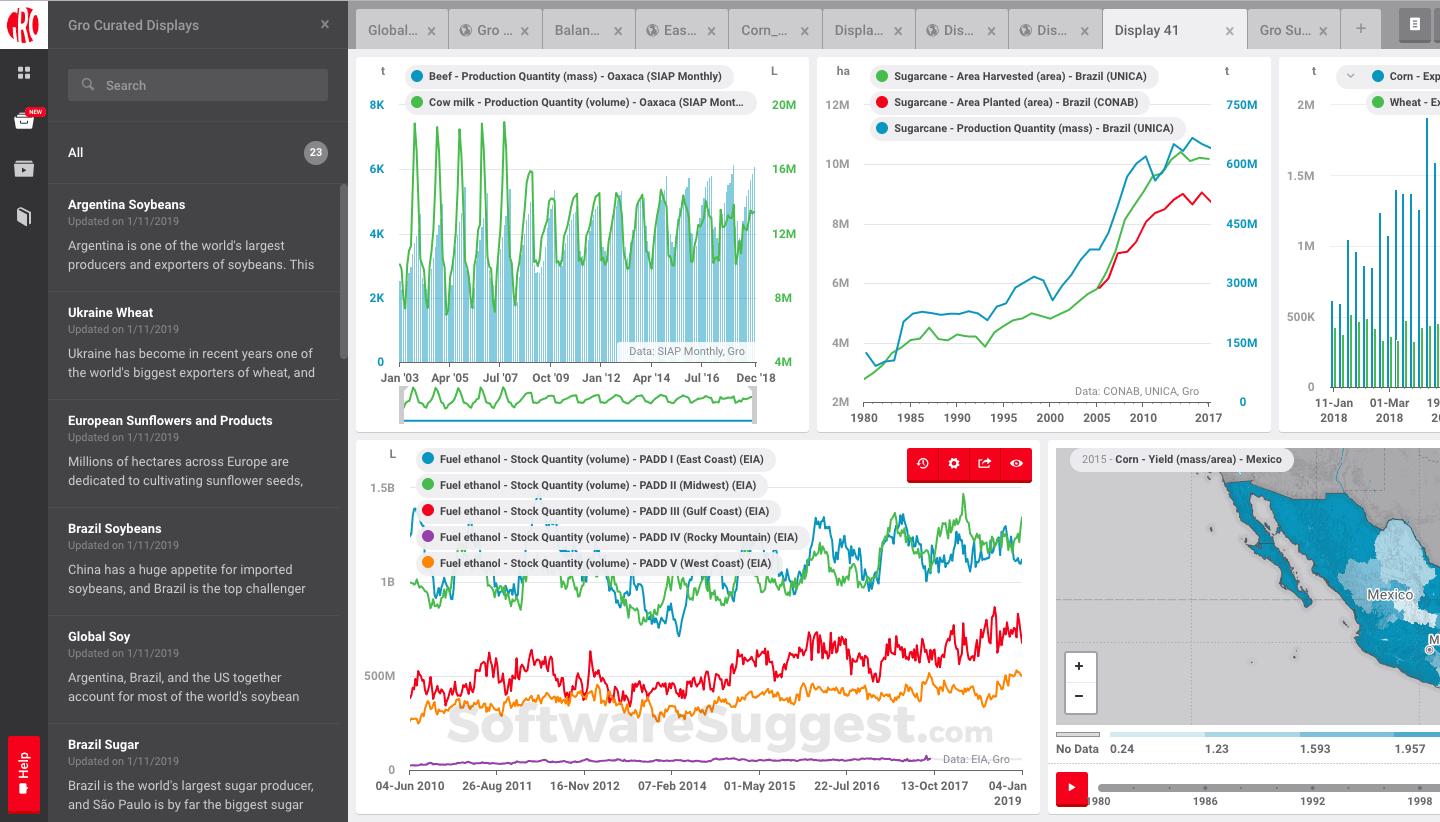This screenshot has width=1440, height=822.
Task: Click the apps grid icon in left sidebar
Action: pos(23,72)
